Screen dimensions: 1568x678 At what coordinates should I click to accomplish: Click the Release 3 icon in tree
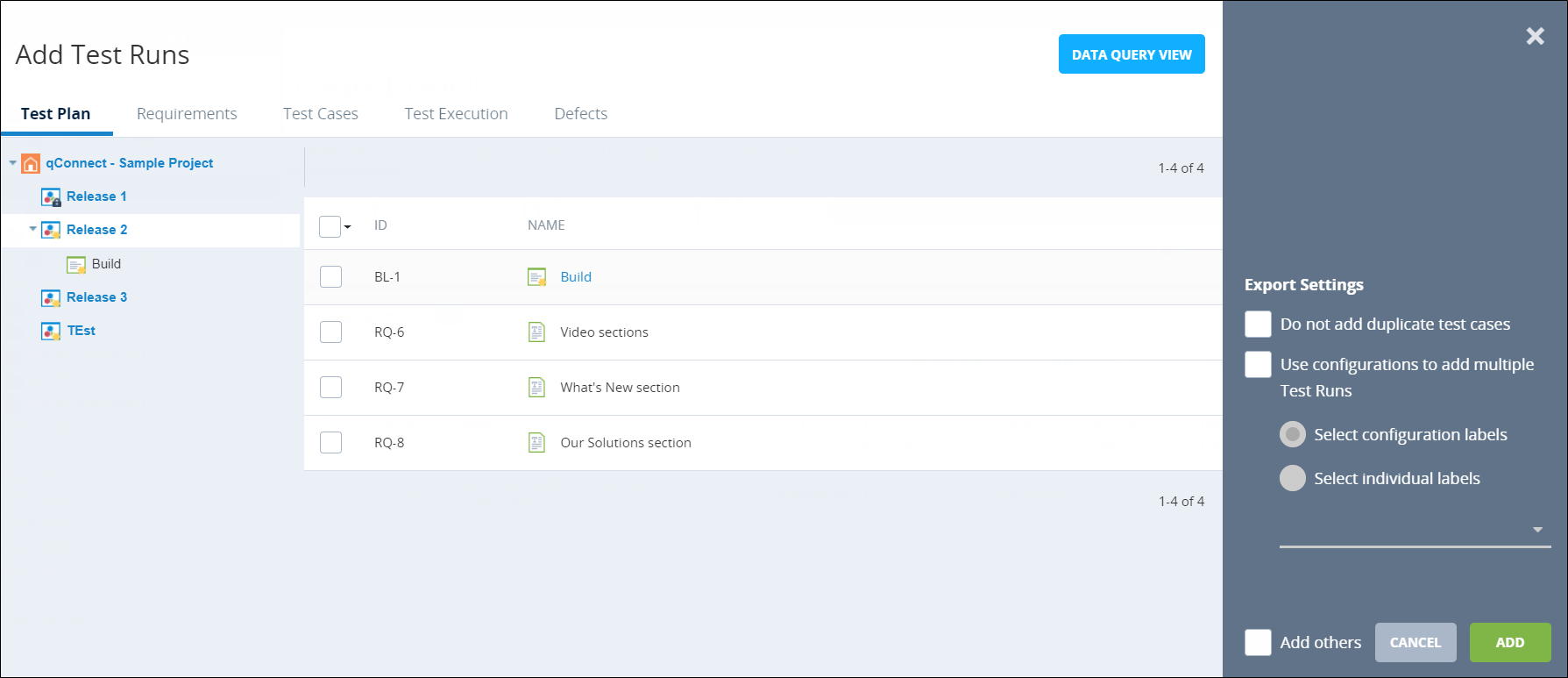pos(51,298)
